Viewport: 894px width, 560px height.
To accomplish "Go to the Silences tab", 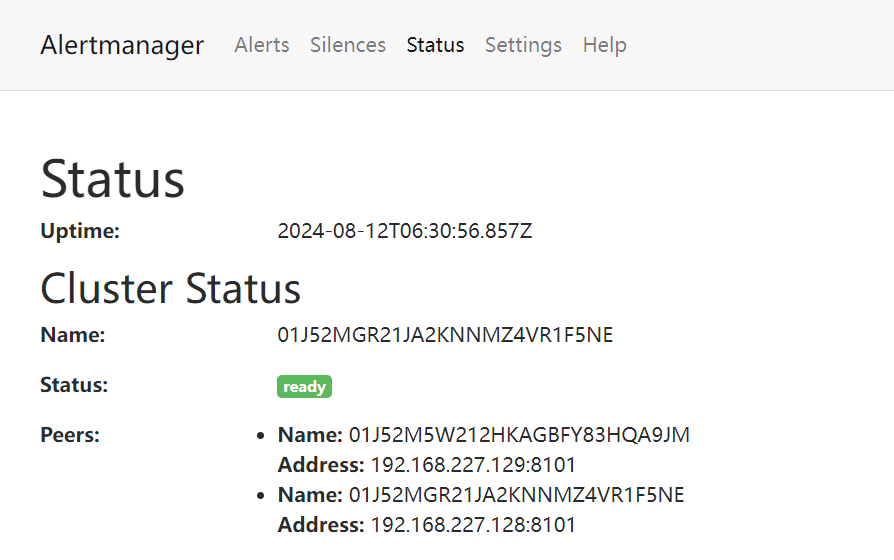I will [348, 45].
